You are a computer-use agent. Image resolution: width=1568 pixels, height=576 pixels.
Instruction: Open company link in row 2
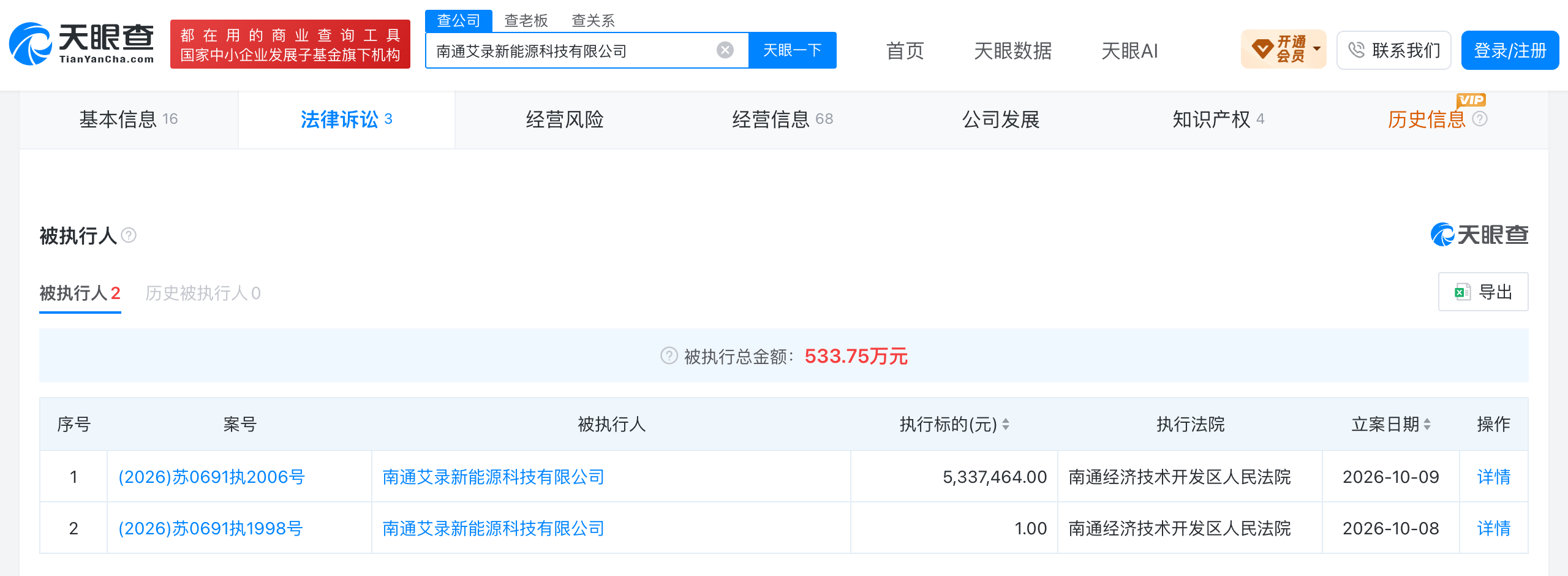(x=494, y=528)
